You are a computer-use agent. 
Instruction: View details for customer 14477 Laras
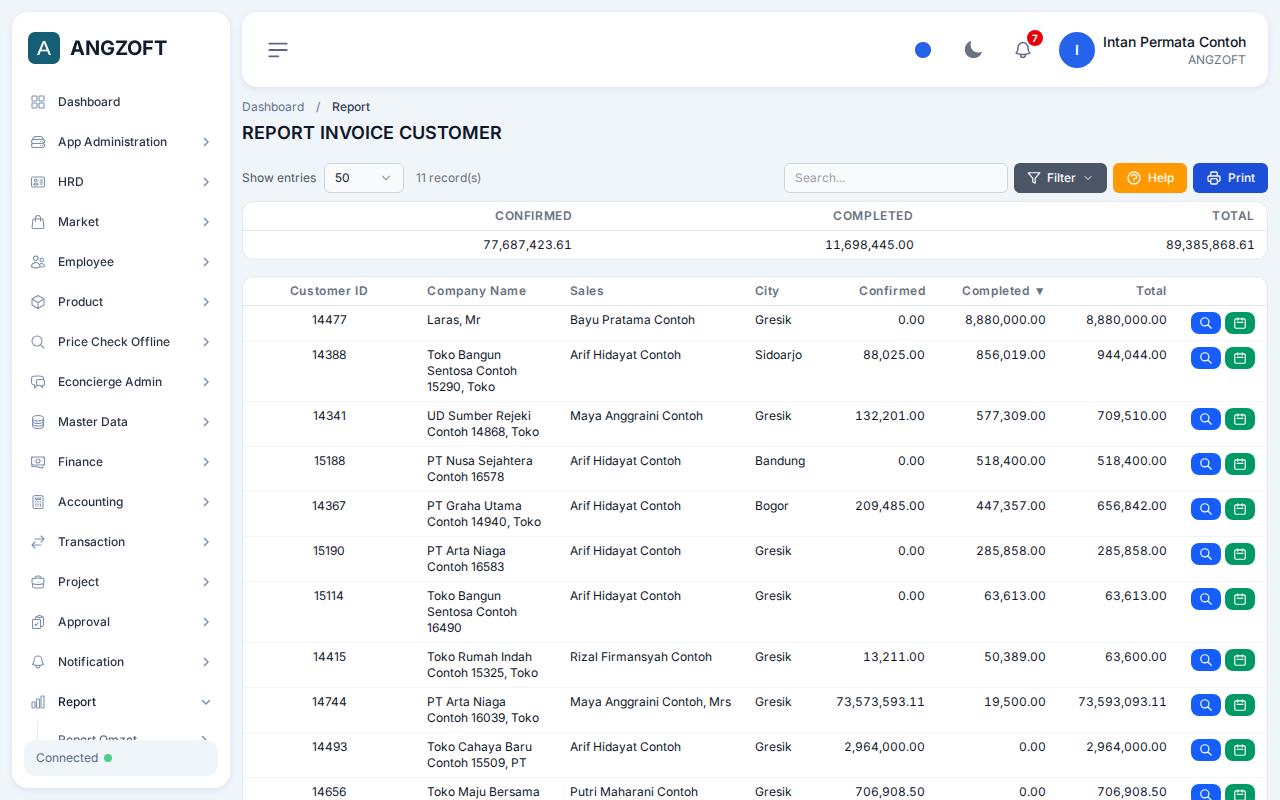[1206, 323]
